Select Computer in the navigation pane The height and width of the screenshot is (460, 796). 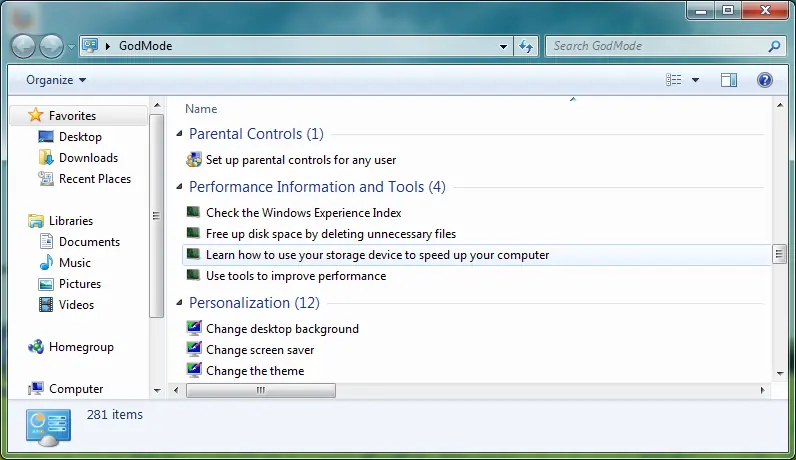pos(76,389)
